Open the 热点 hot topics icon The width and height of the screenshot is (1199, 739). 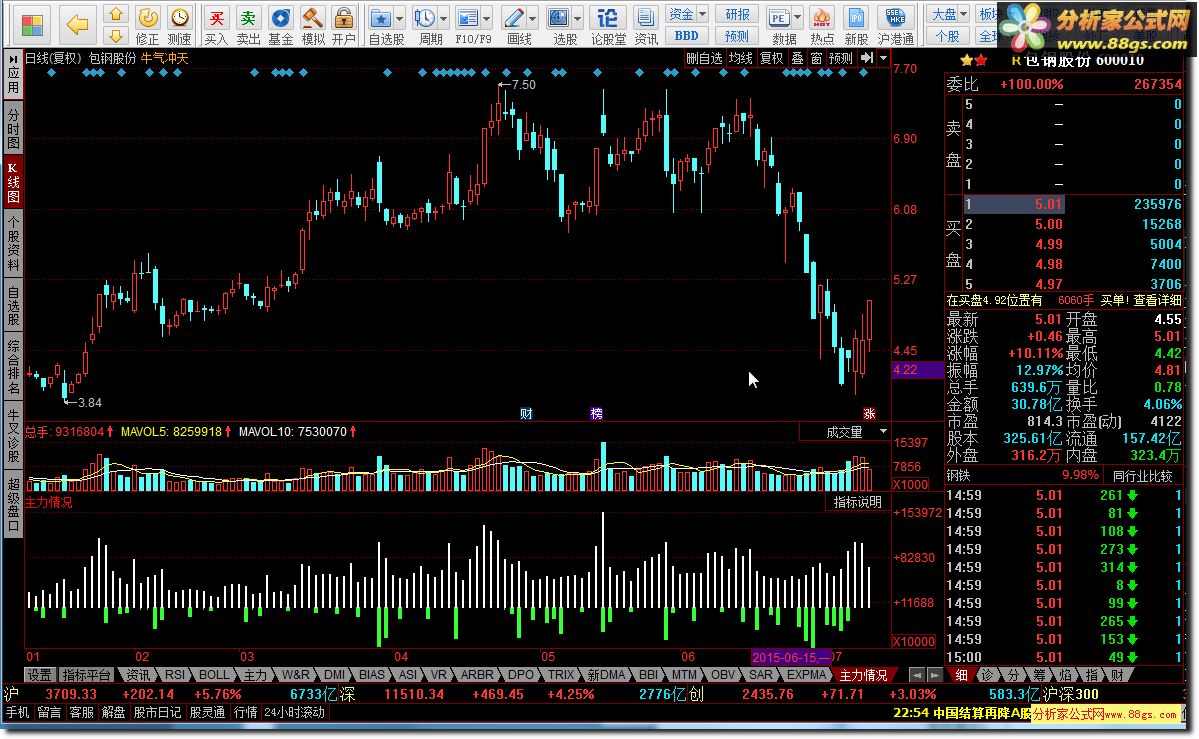coord(823,25)
